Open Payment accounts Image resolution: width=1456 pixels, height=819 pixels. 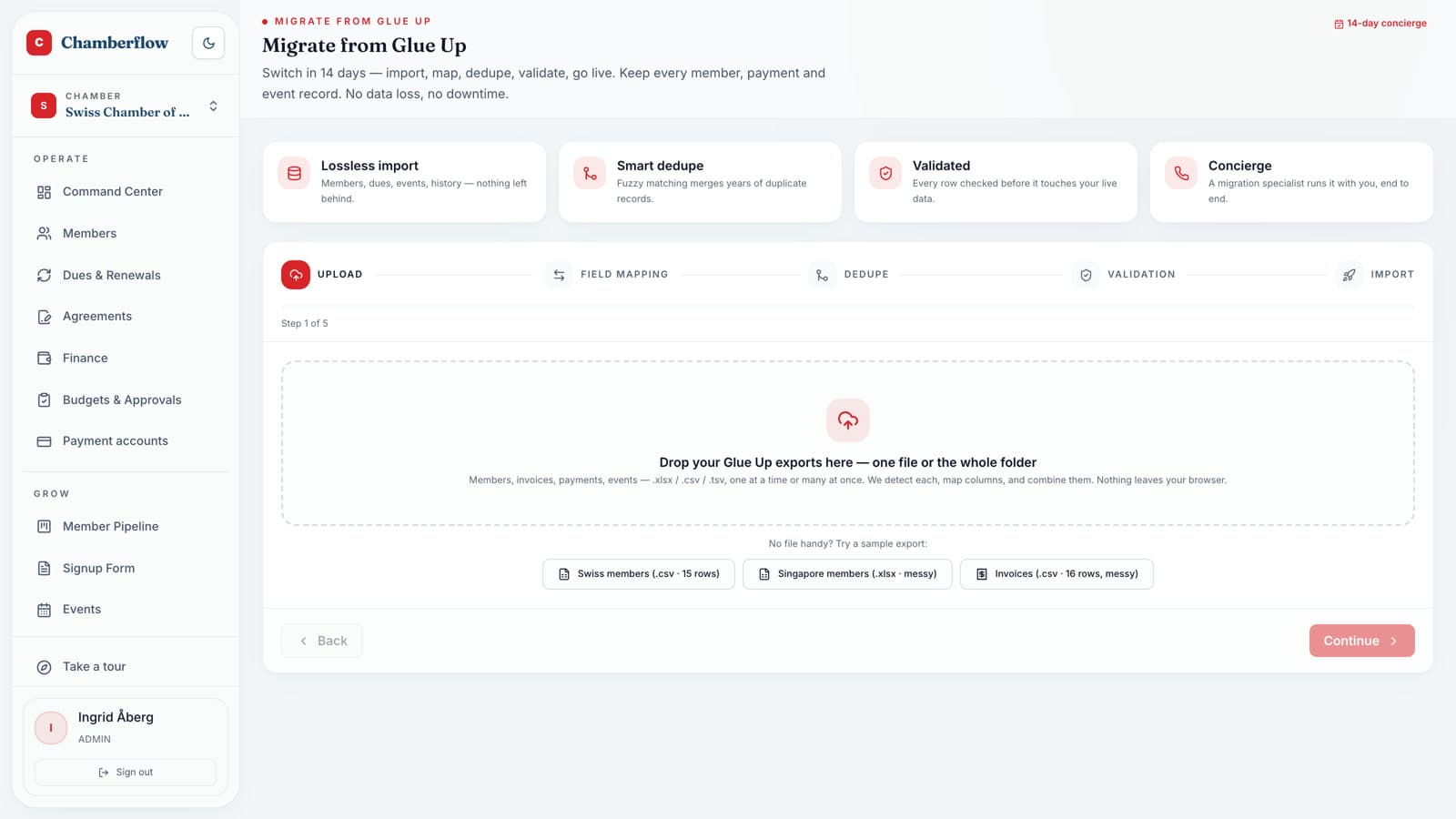pos(125,441)
